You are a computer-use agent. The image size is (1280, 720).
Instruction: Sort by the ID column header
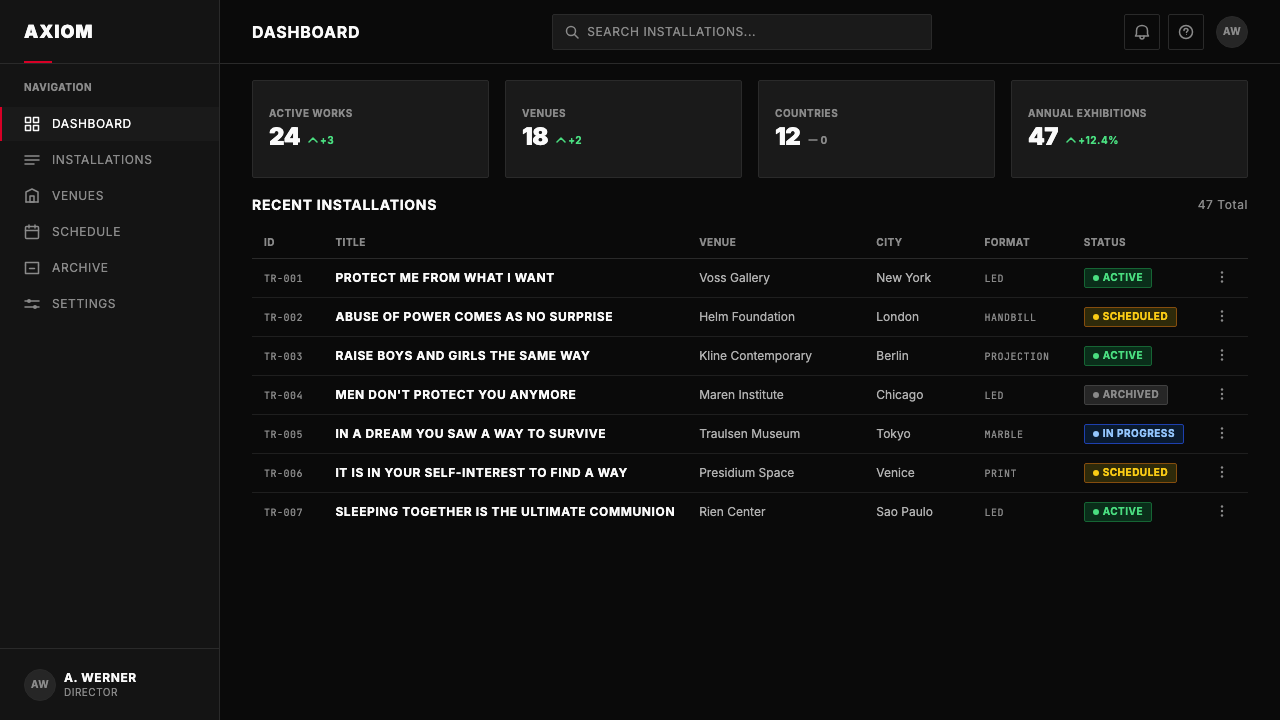(269, 242)
